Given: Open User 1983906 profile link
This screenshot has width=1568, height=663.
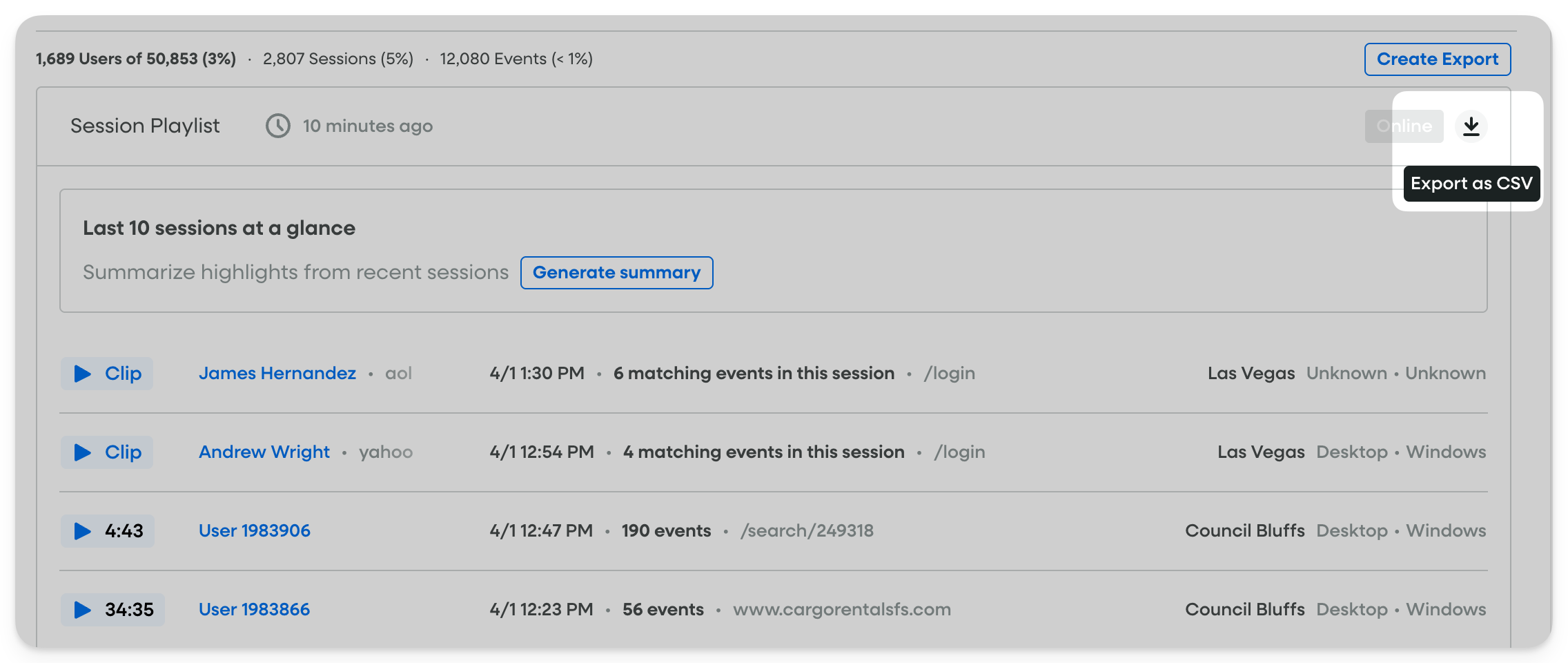Looking at the screenshot, I should click(255, 531).
